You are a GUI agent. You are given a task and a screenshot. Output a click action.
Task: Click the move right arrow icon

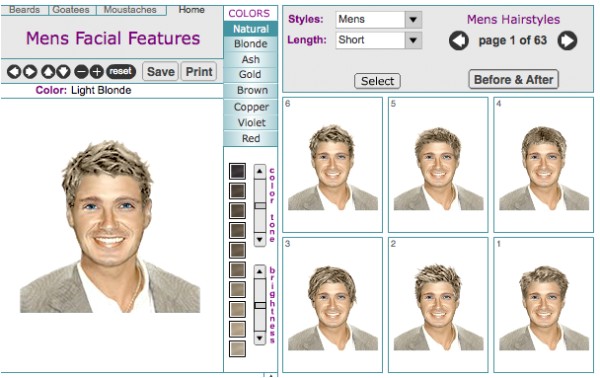(30, 72)
